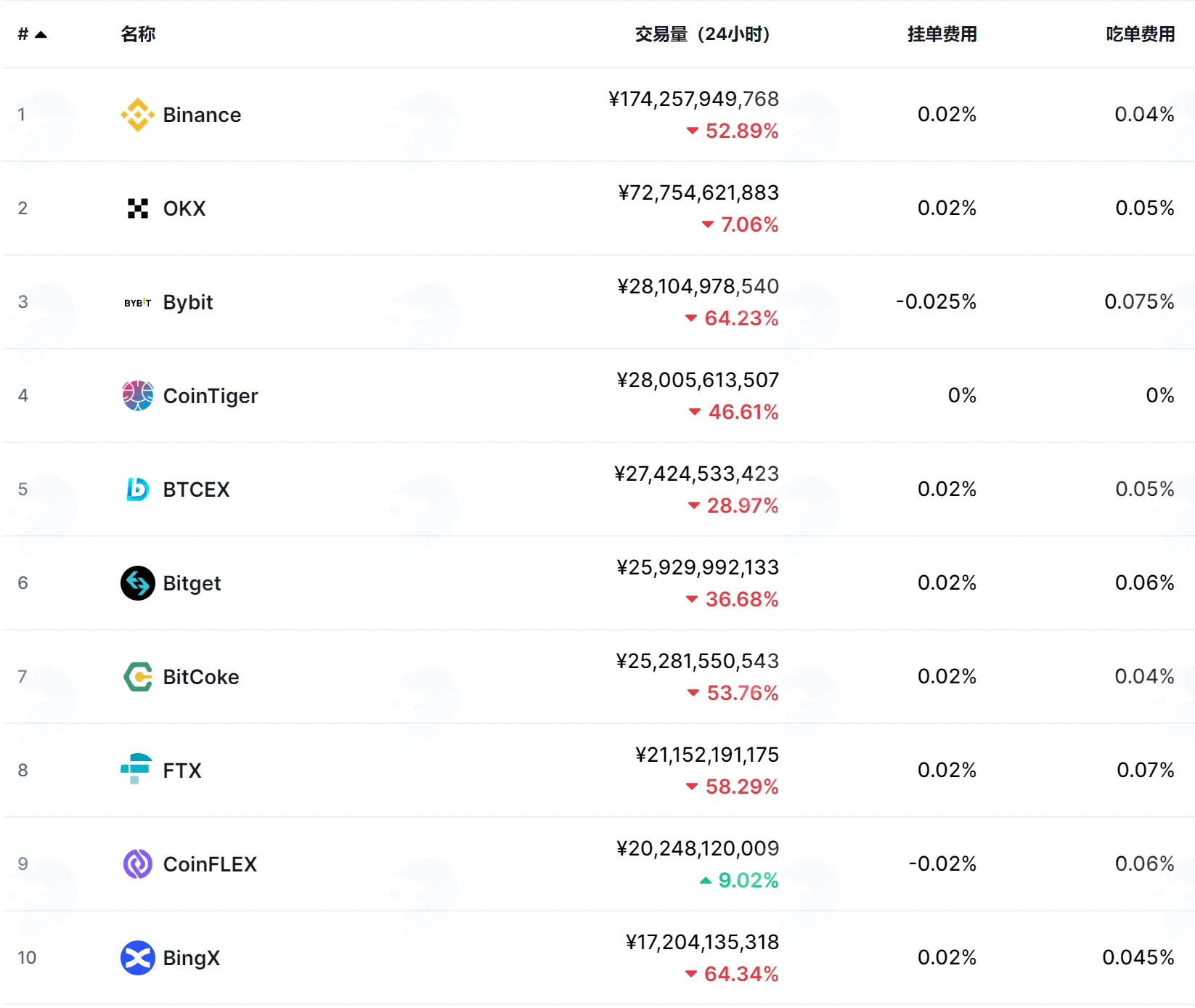This screenshot has width=1195, height=1008.
Task: Click the CoinTiger logo icon
Action: coord(137,396)
